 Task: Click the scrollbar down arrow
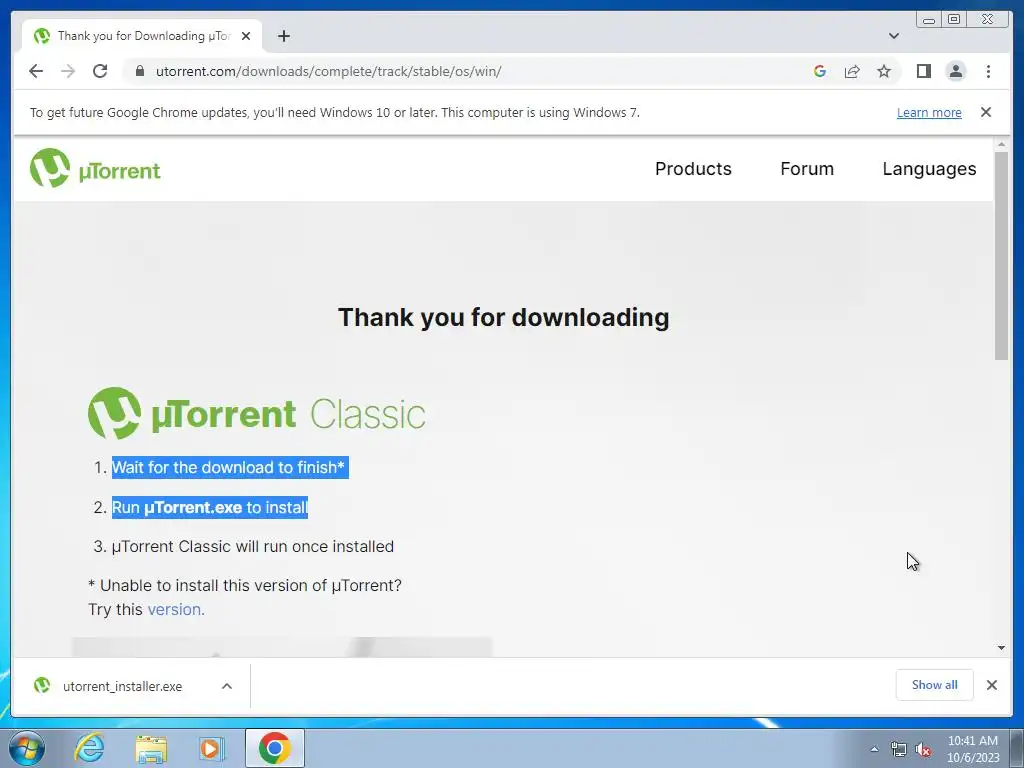pyautogui.click(x=1001, y=648)
